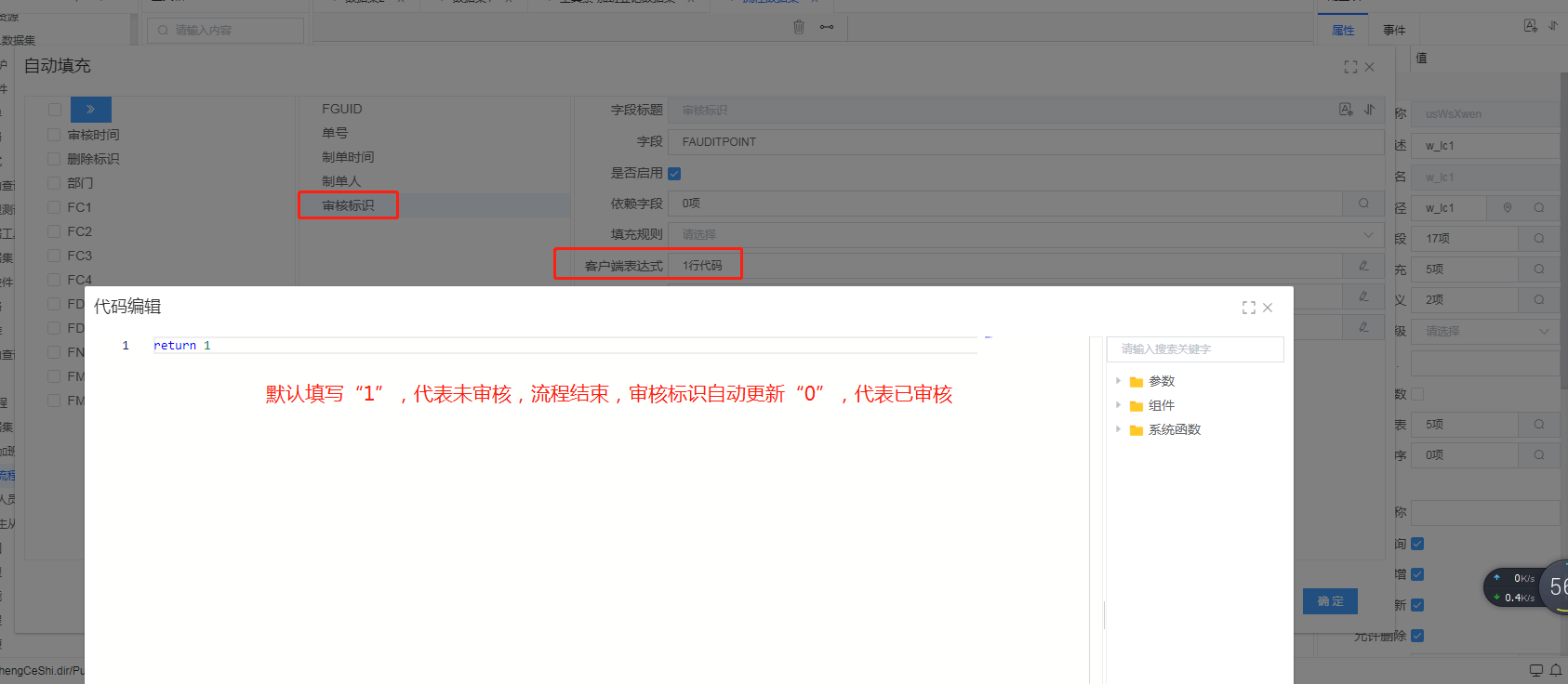Switch to the 属性 tab
This screenshot has width=1568, height=684.
tap(1342, 31)
